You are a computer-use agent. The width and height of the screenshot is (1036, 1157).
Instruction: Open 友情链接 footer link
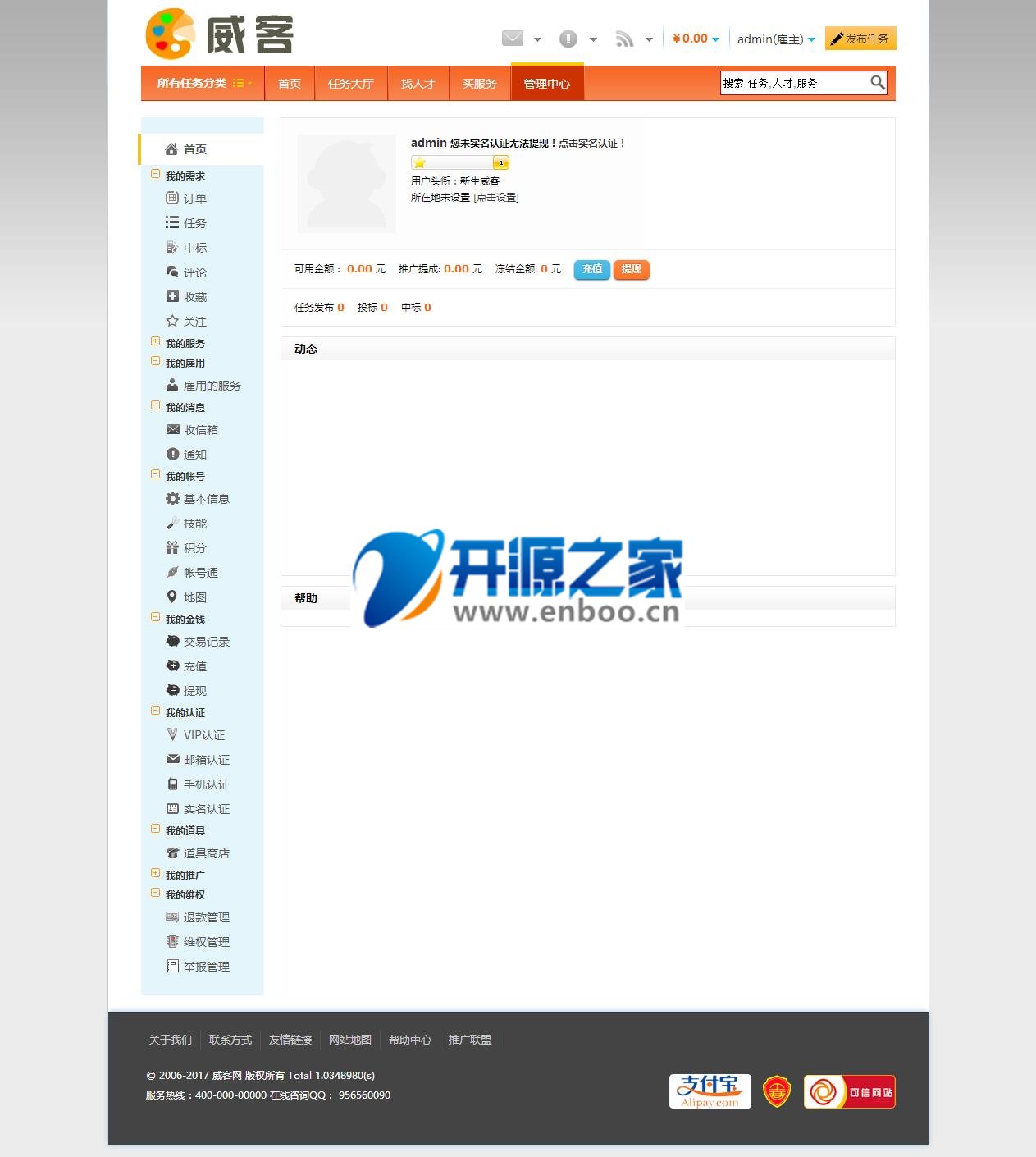[290, 1040]
